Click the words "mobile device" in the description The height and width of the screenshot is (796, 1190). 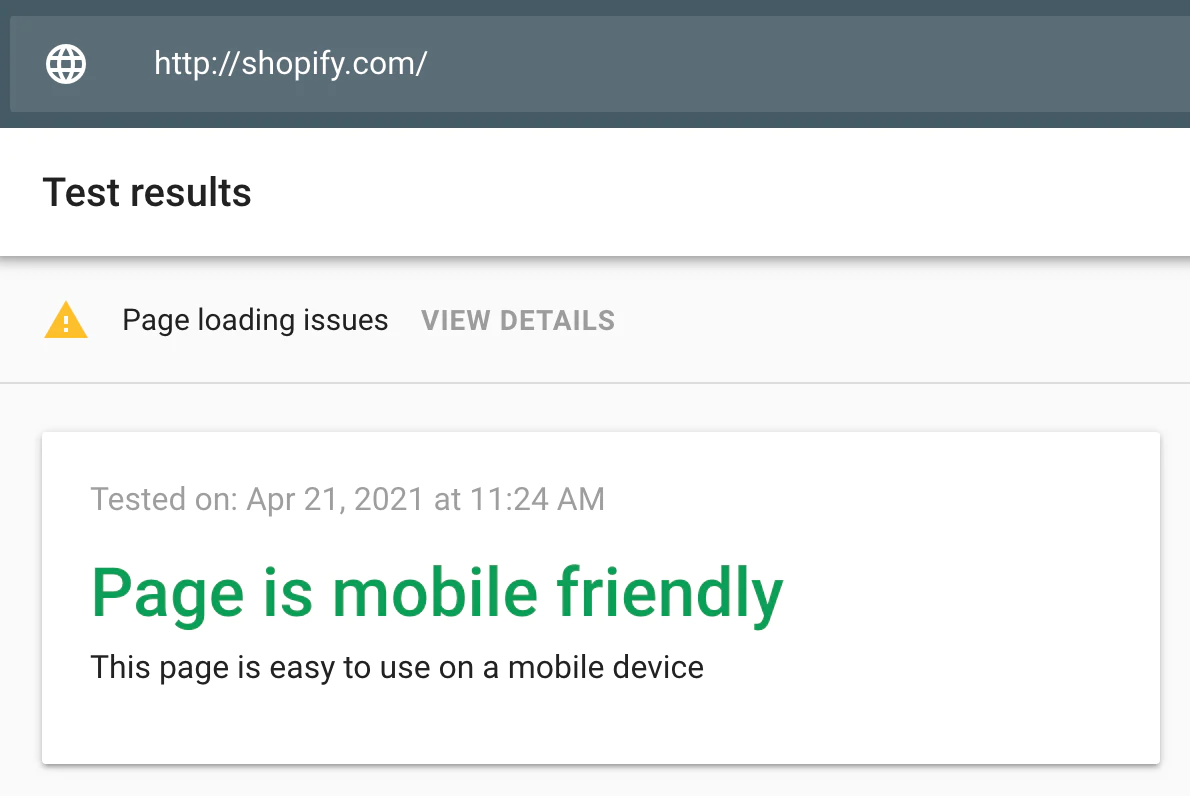coord(606,667)
